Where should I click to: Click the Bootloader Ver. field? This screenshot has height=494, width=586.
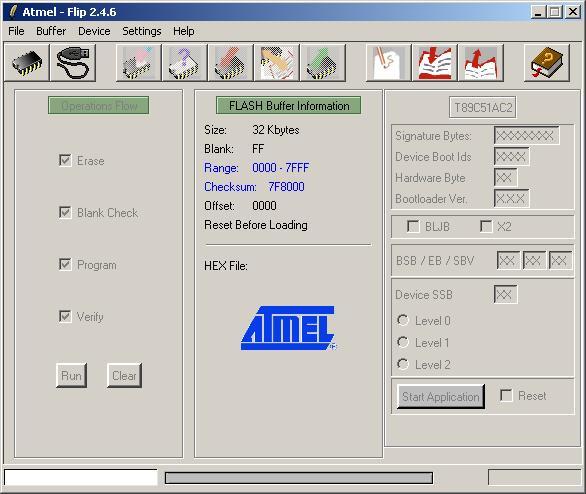[x=512, y=198]
